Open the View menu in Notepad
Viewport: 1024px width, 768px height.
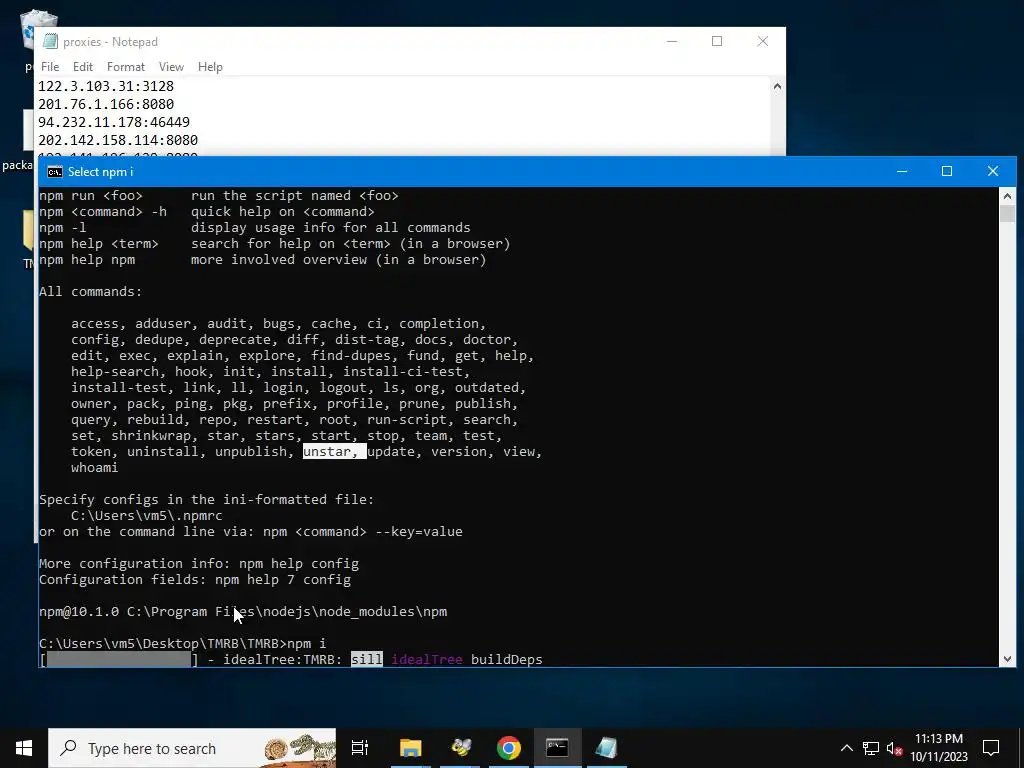(171, 67)
